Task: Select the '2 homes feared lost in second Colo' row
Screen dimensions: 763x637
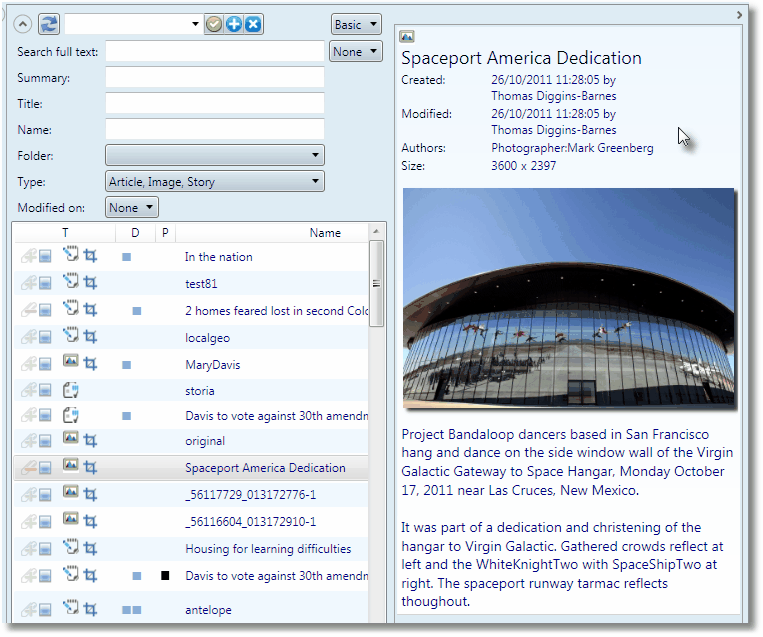Action: [x=191, y=310]
